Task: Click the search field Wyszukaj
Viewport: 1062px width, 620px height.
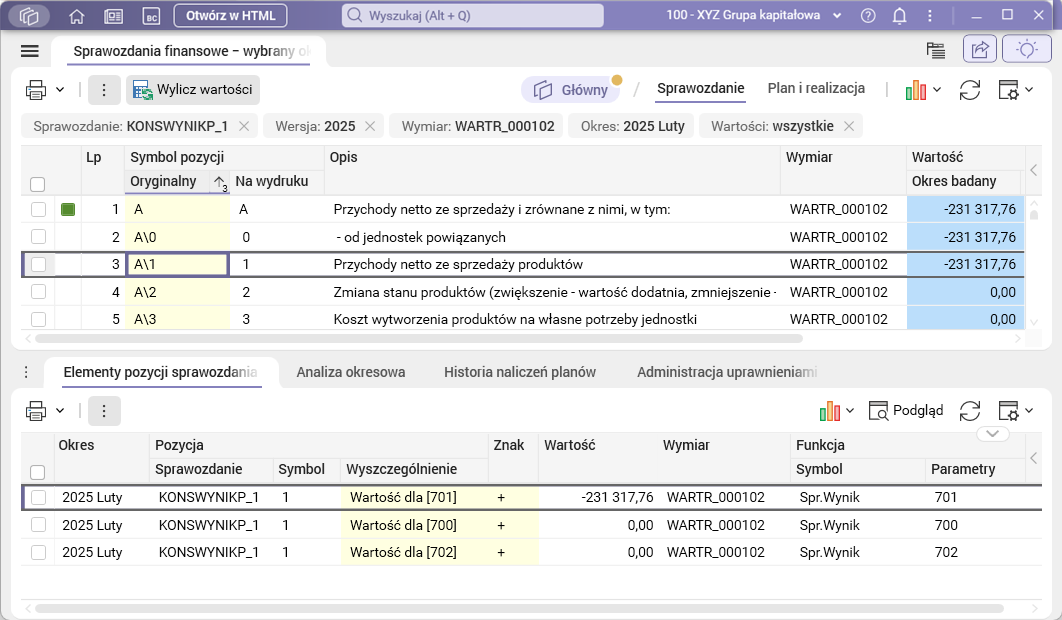Action: (473, 16)
